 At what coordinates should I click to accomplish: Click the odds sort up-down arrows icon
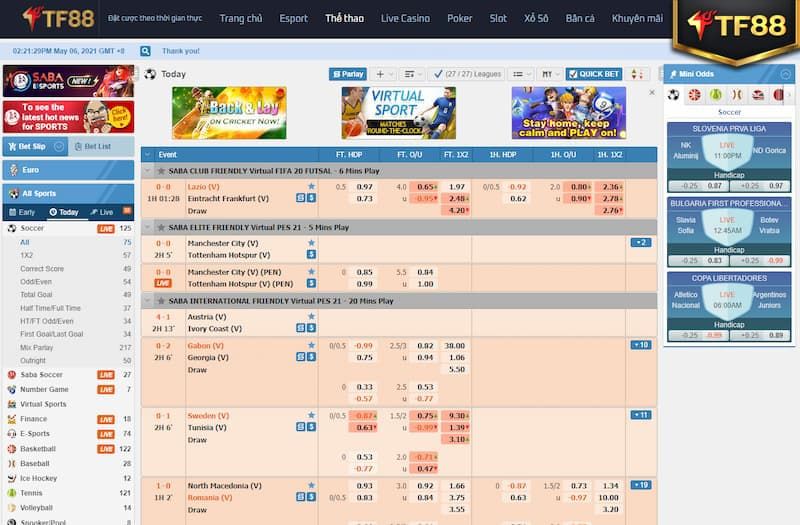coord(638,74)
